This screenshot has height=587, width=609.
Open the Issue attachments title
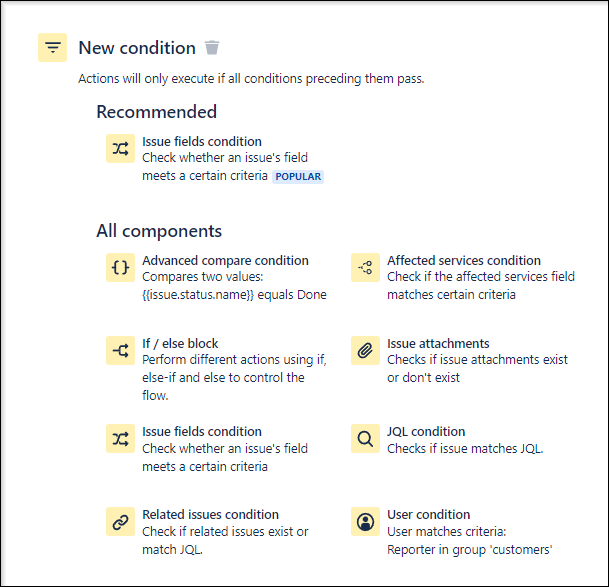pos(438,343)
